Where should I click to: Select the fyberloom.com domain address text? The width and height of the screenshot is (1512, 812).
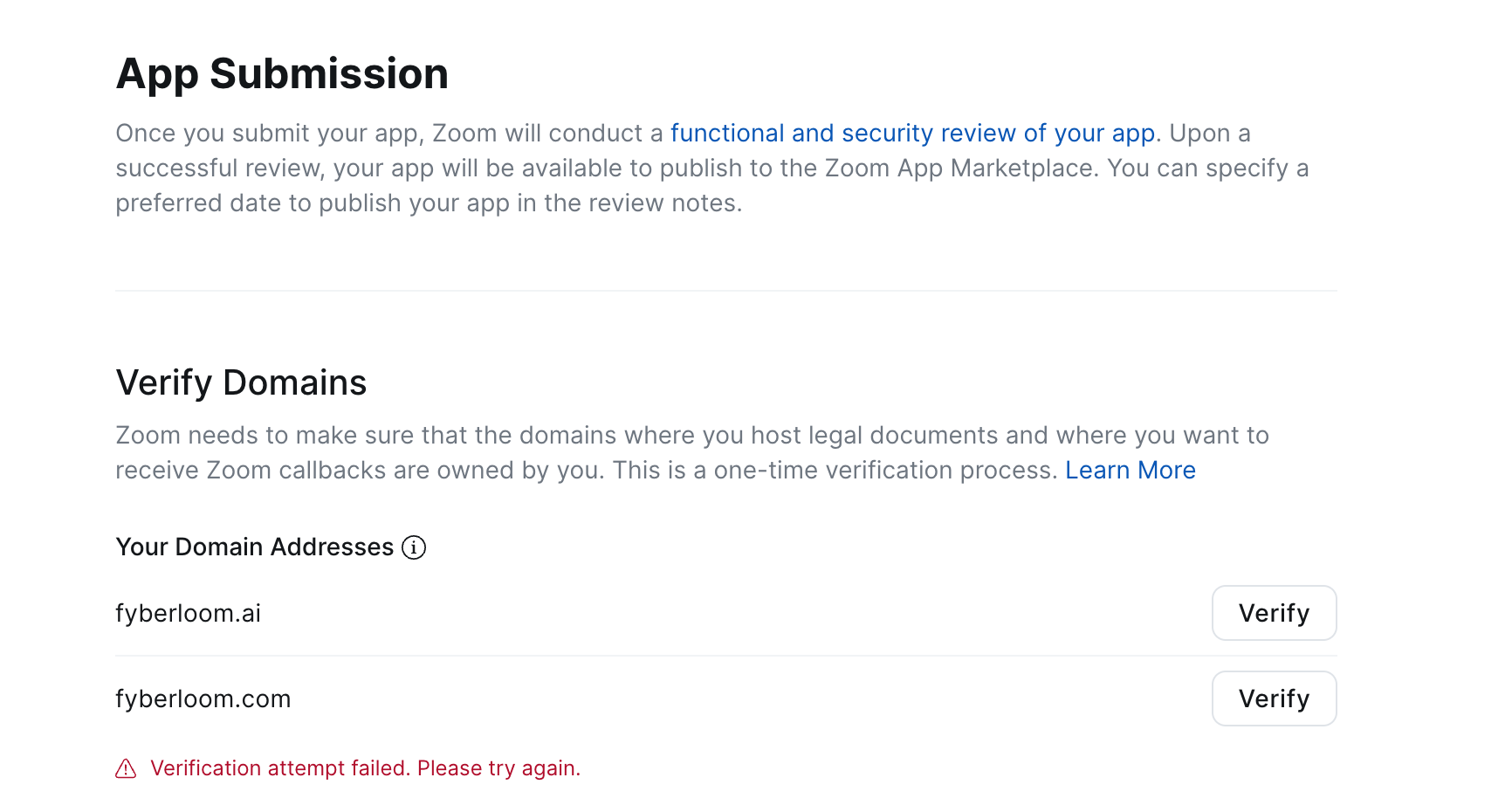[203, 698]
